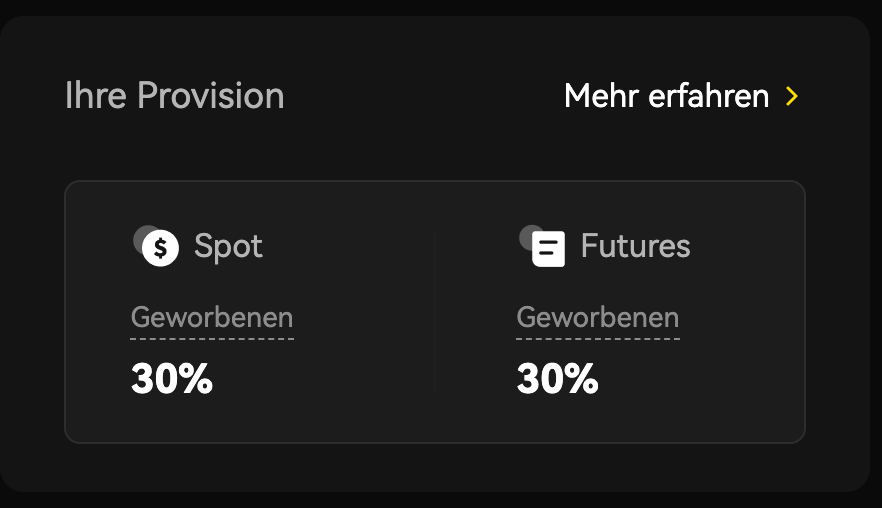Click the yellow chevron arrow icon

coord(792,96)
